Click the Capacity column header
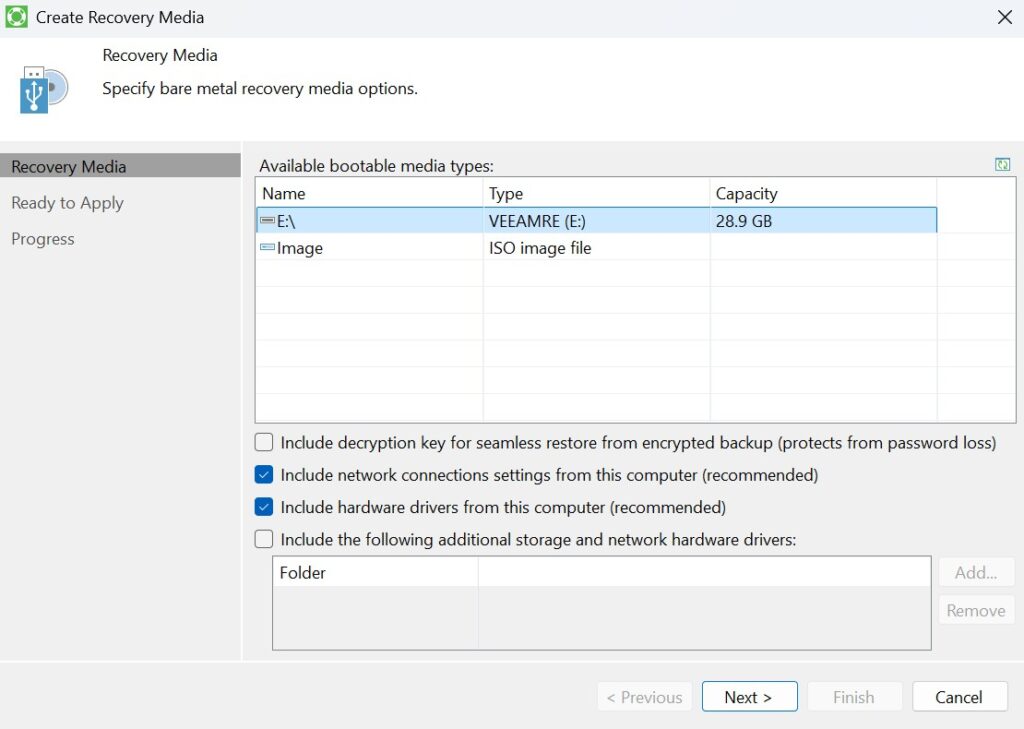The height and width of the screenshot is (729, 1024). (822, 193)
